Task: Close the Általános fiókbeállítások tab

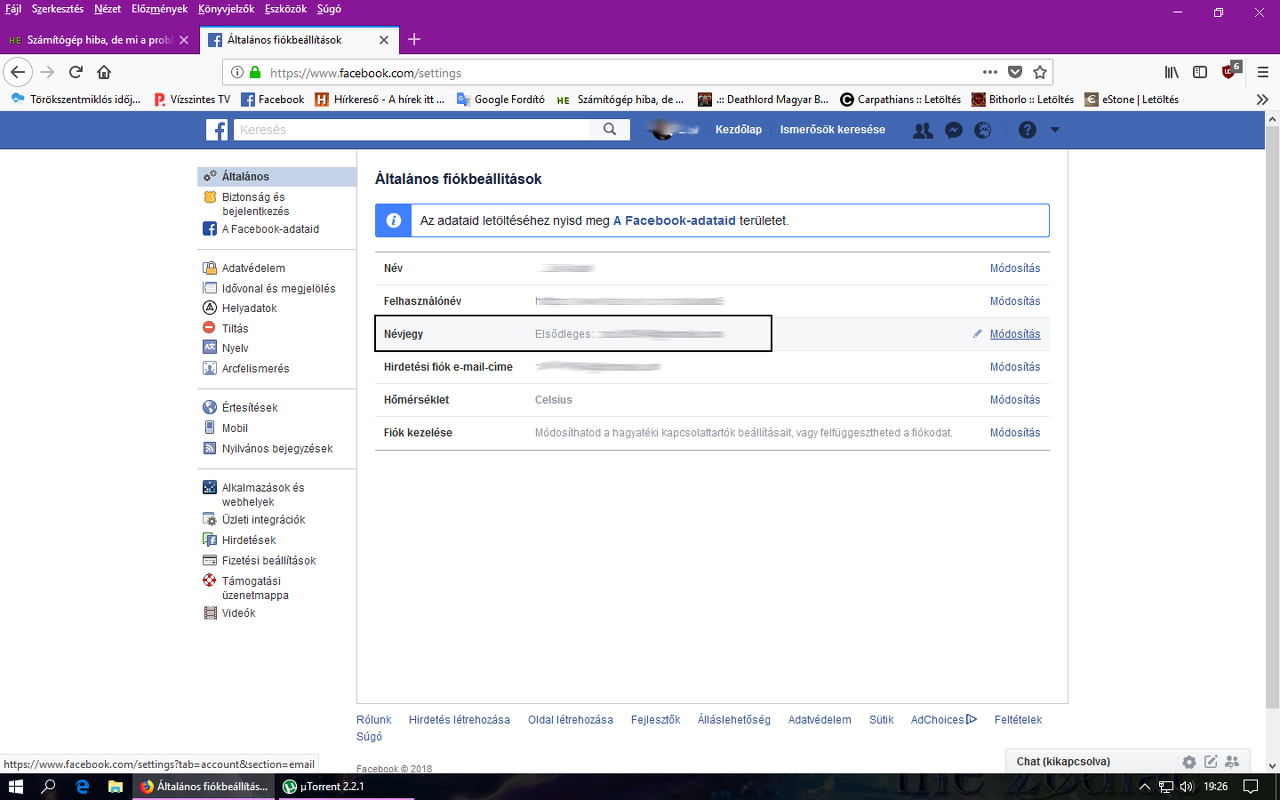Action: [x=384, y=40]
